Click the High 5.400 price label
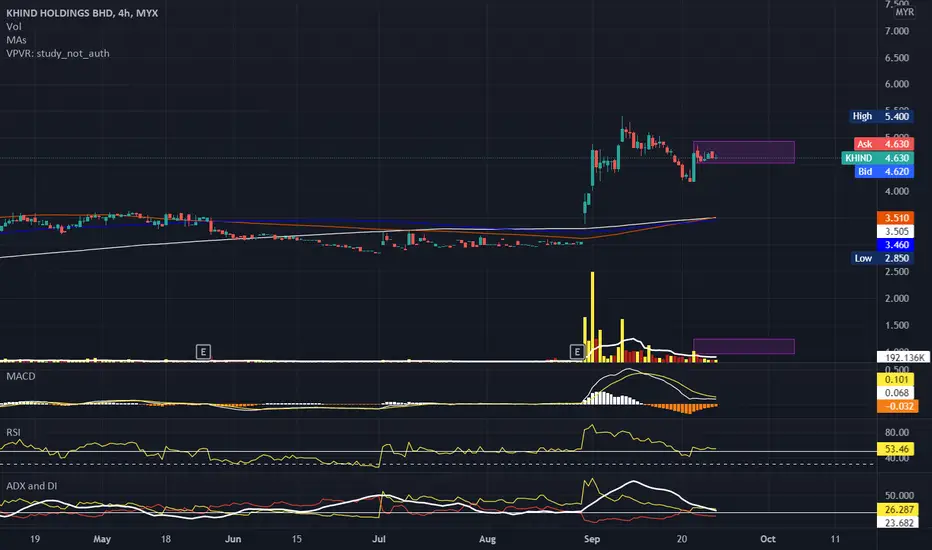932x550 pixels. pyautogui.click(x=882, y=117)
